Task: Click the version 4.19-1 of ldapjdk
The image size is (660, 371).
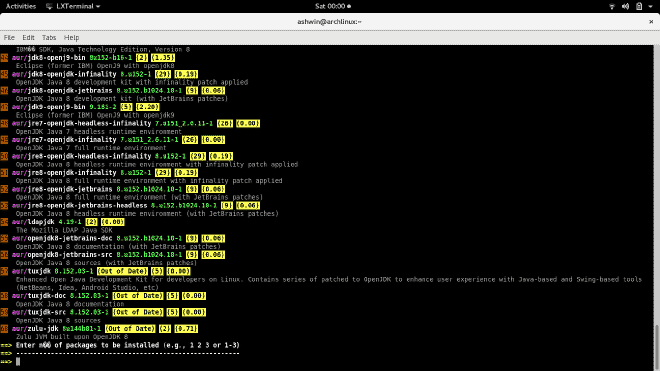Action: (x=70, y=222)
